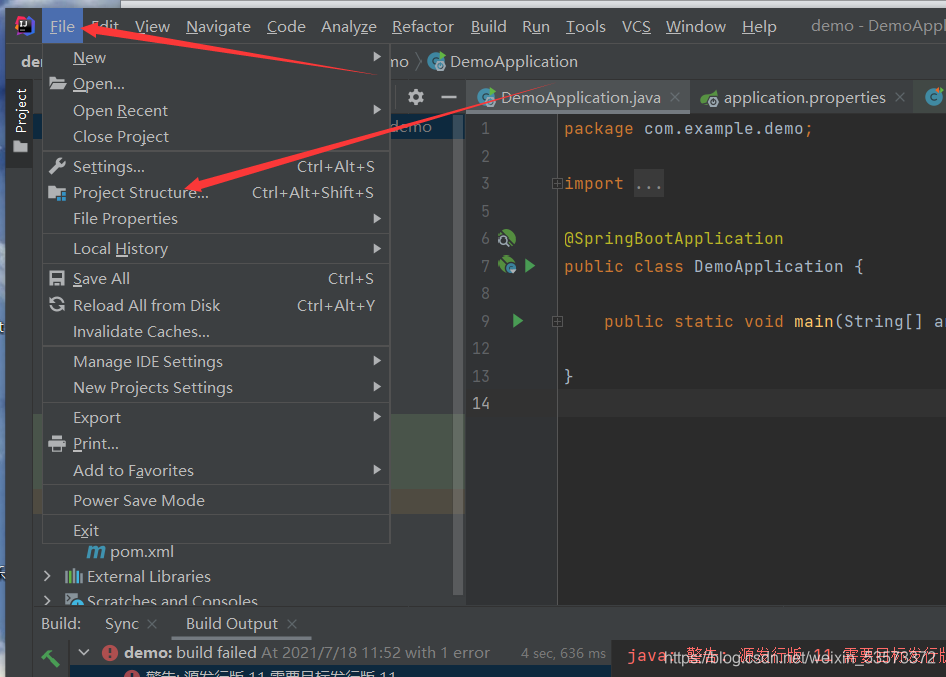The height and width of the screenshot is (677, 946).
Task: Close the application.properties tab
Action: [x=900, y=97]
